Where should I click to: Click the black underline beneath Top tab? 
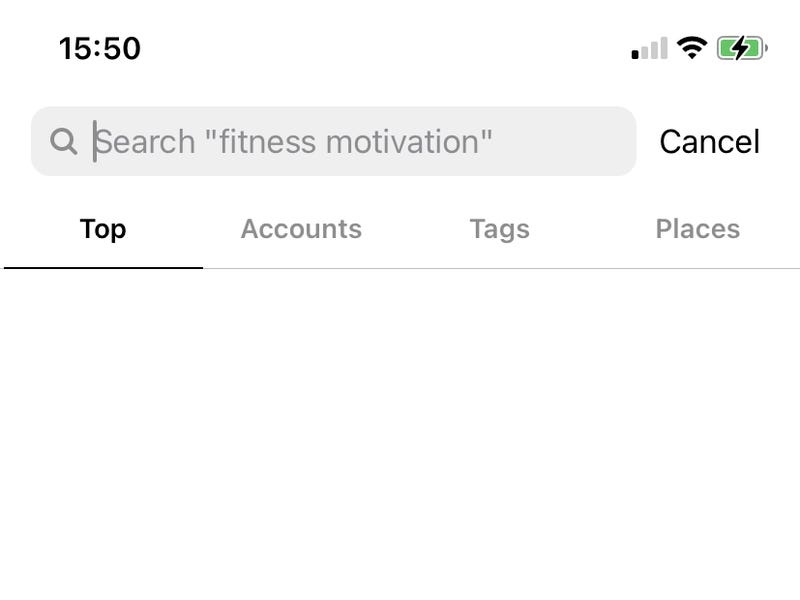pos(103,268)
